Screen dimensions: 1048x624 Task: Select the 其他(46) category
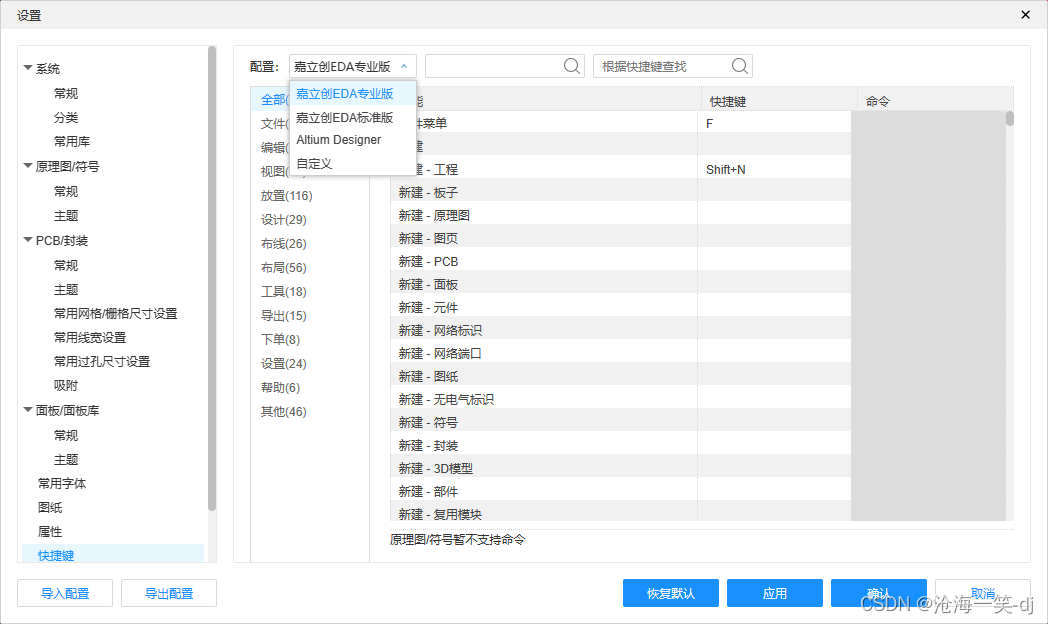click(x=283, y=412)
